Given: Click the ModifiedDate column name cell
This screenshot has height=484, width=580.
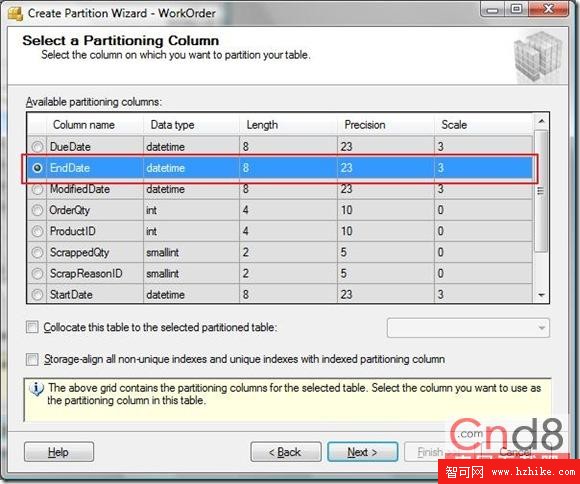Looking at the screenshot, I should click(95, 189).
